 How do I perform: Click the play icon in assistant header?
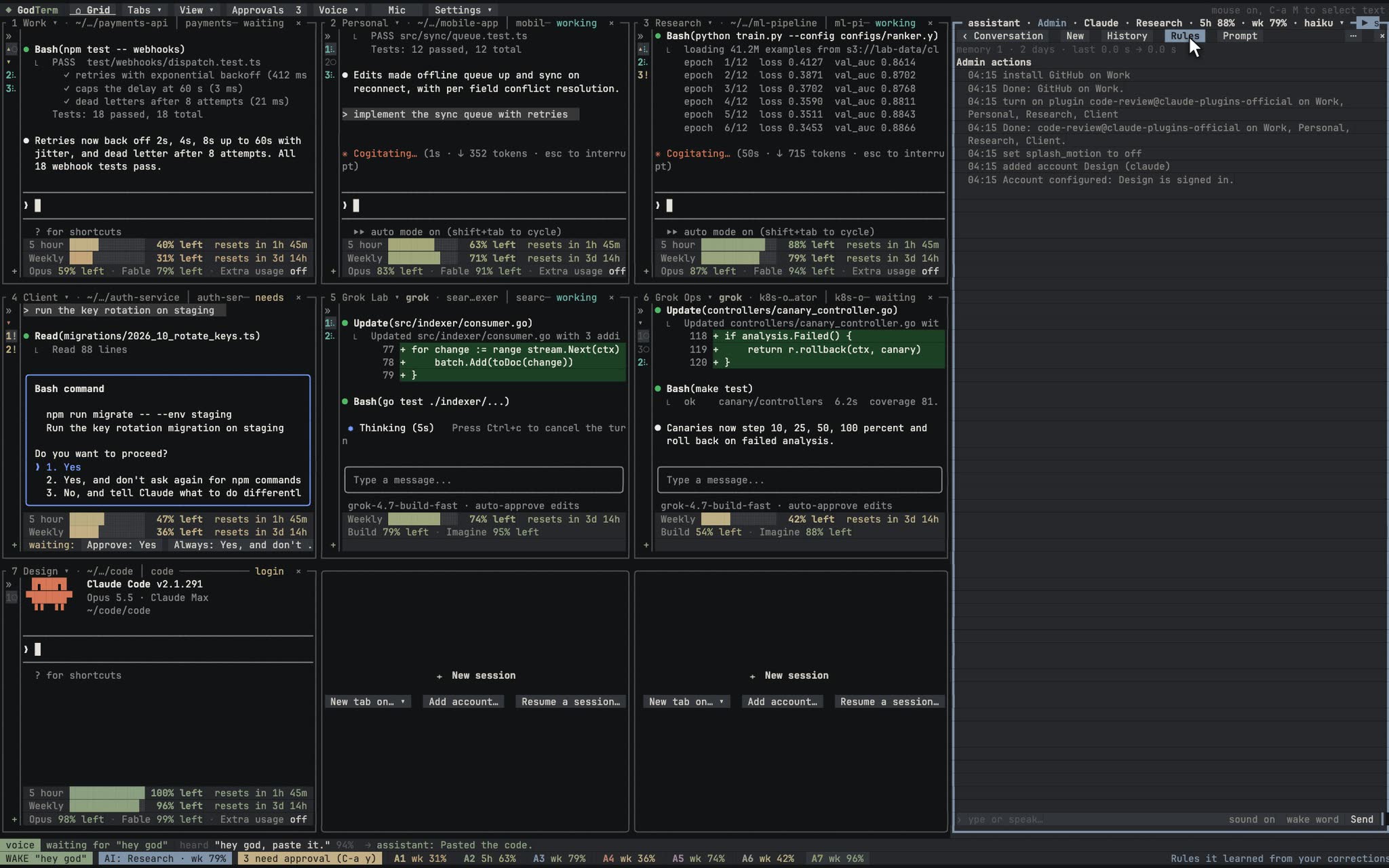[1365, 23]
